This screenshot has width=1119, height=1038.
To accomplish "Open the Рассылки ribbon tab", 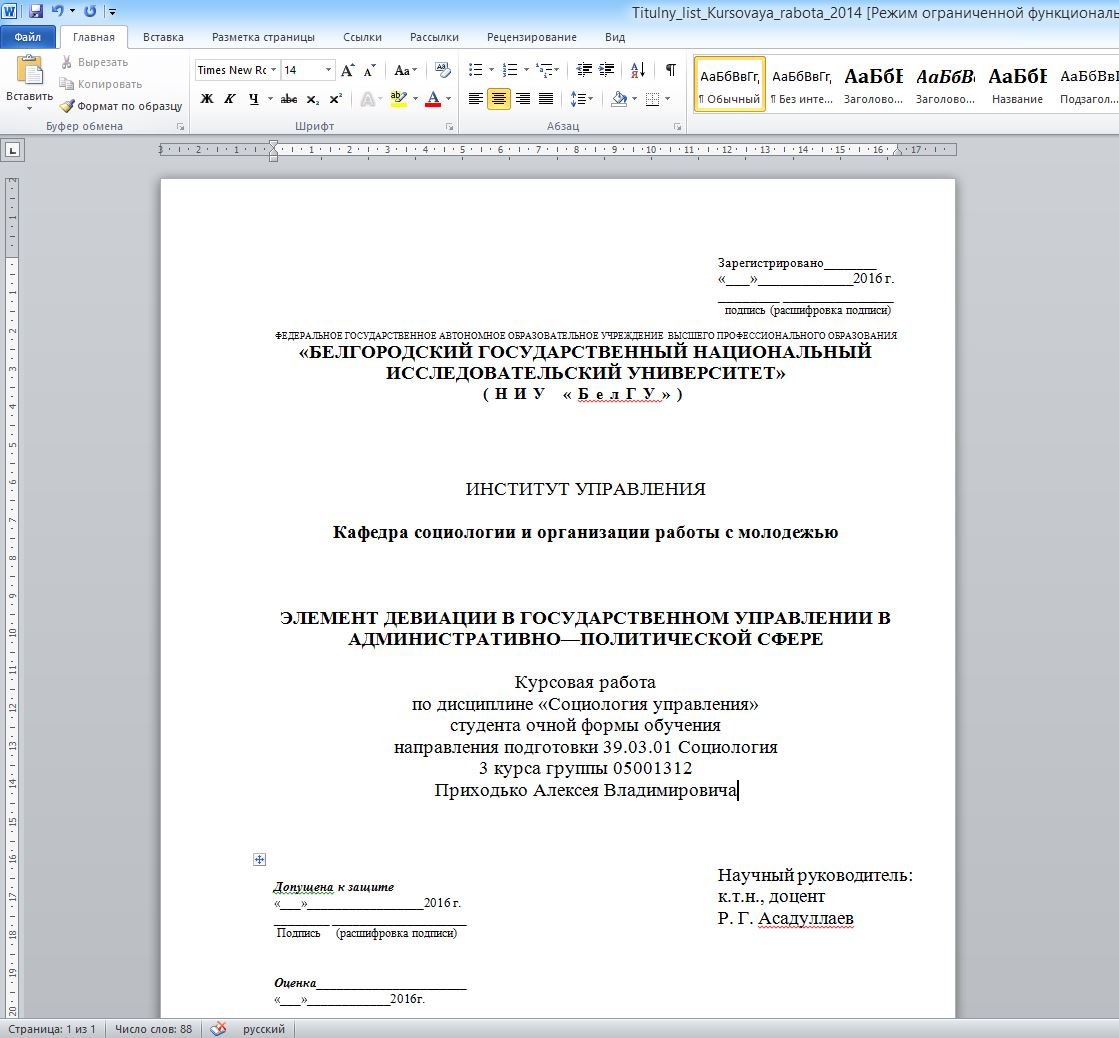I will click(x=434, y=37).
